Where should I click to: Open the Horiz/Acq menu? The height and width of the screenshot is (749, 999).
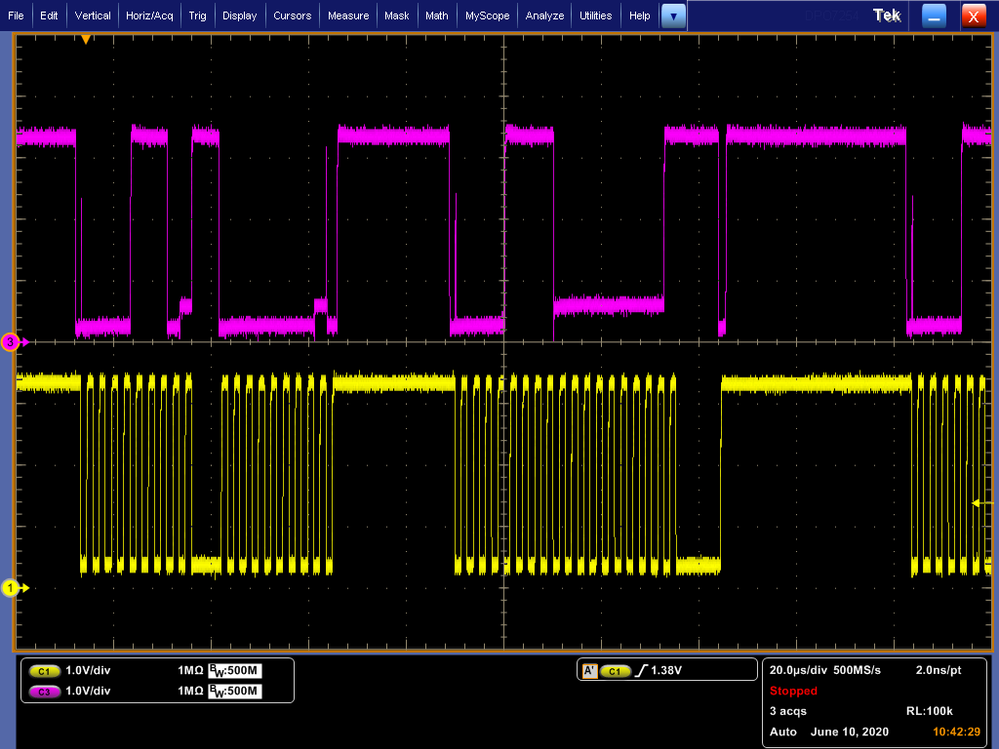149,15
